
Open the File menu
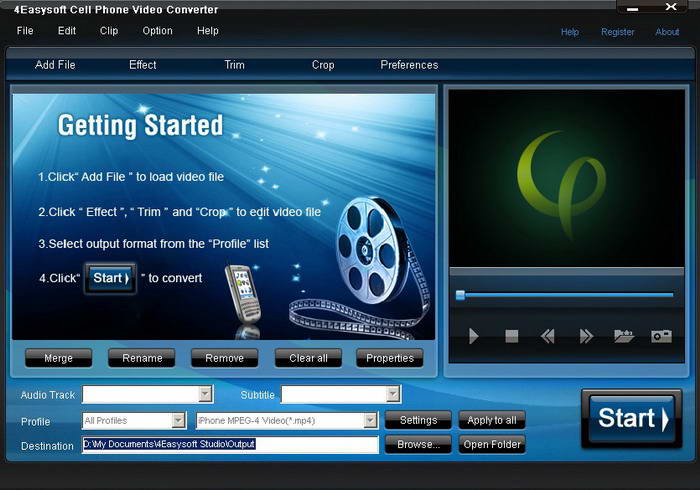point(25,31)
